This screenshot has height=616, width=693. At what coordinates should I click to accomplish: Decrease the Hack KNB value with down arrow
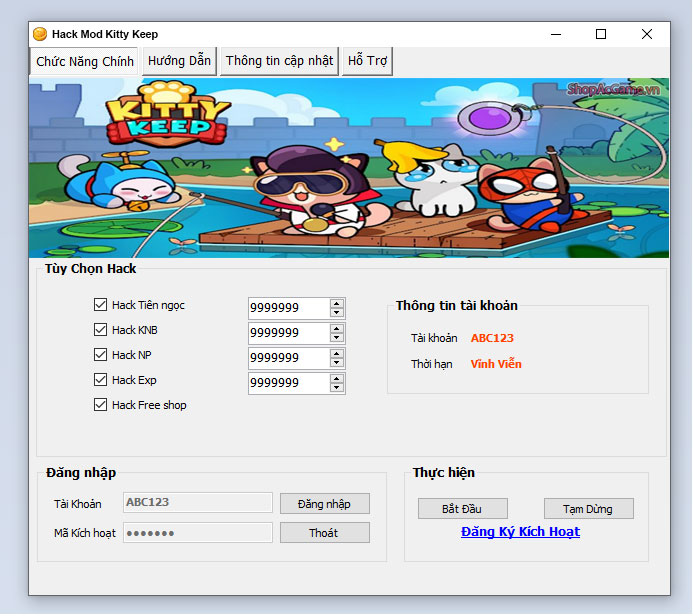(337, 338)
